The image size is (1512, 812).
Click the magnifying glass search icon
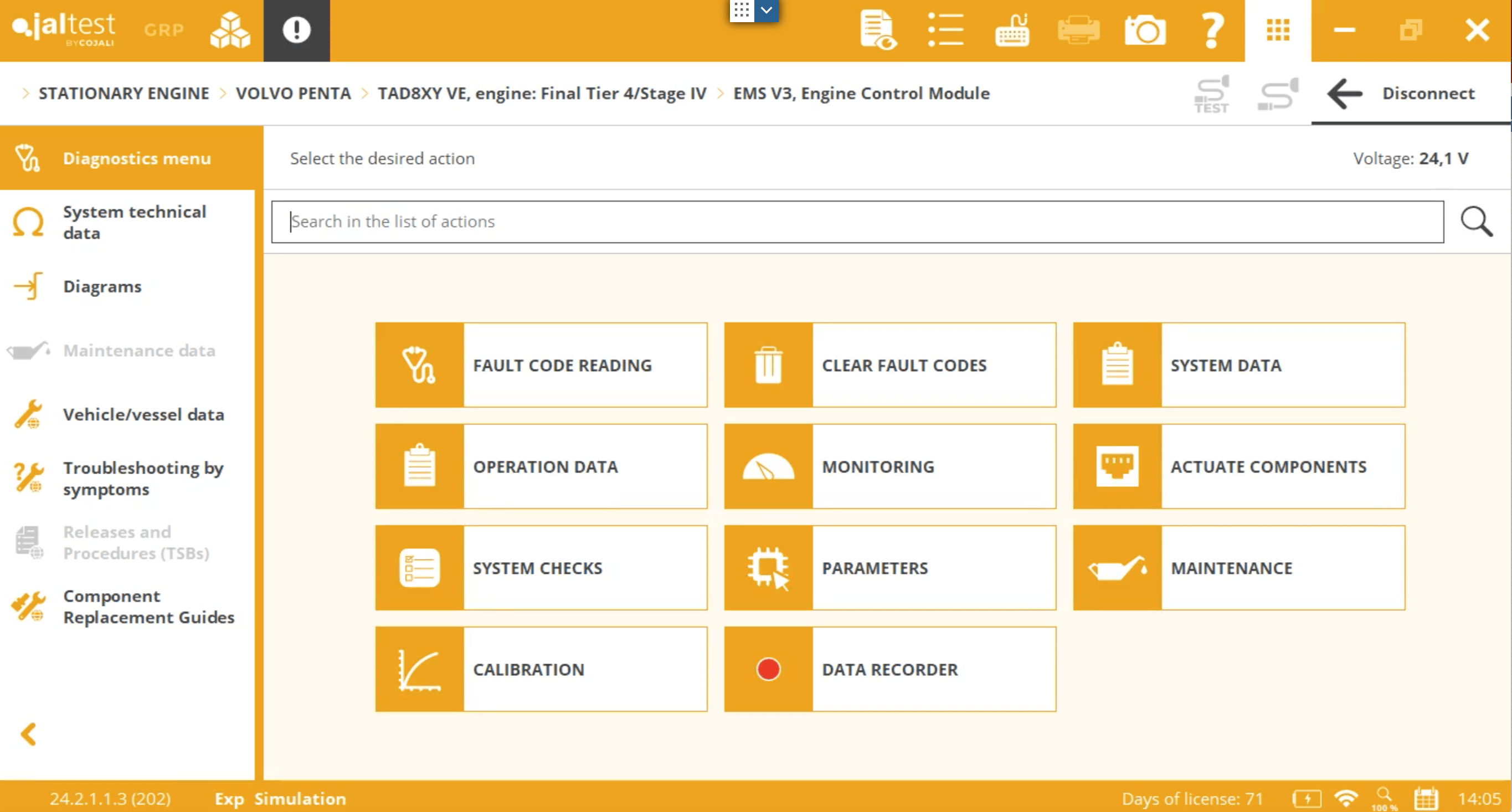pyautogui.click(x=1475, y=222)
